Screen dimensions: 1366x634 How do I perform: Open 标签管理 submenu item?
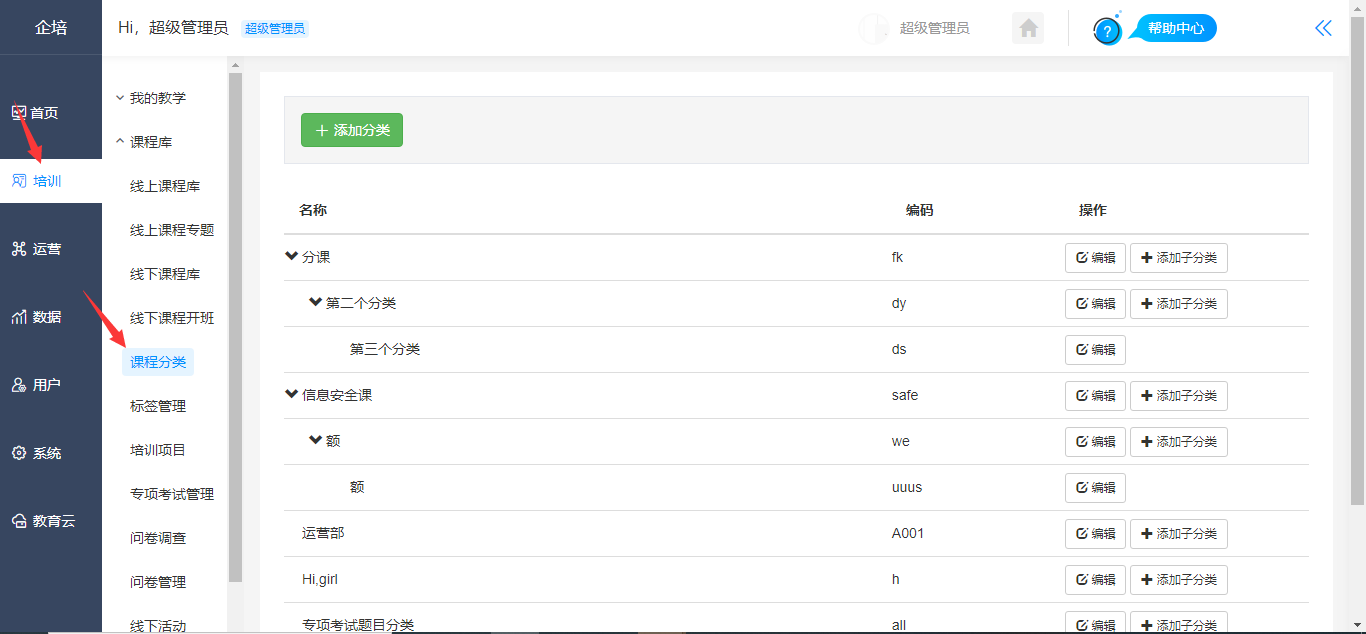point(158,406)
